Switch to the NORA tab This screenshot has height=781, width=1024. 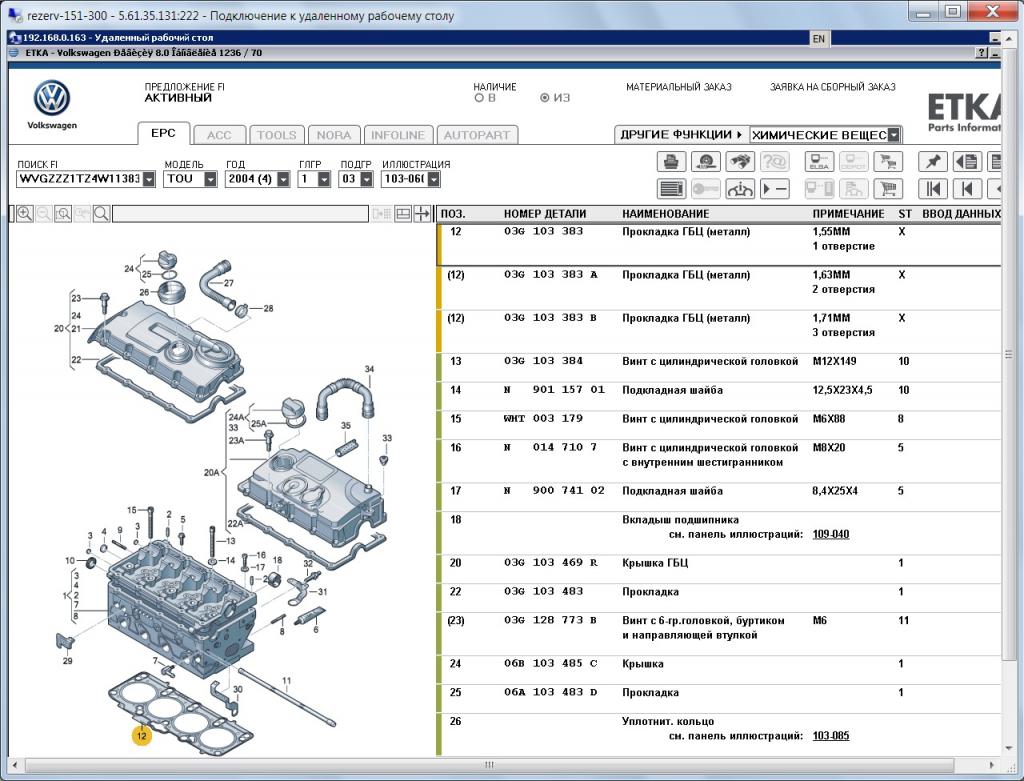pyautogui.click(x=334, y=135)
